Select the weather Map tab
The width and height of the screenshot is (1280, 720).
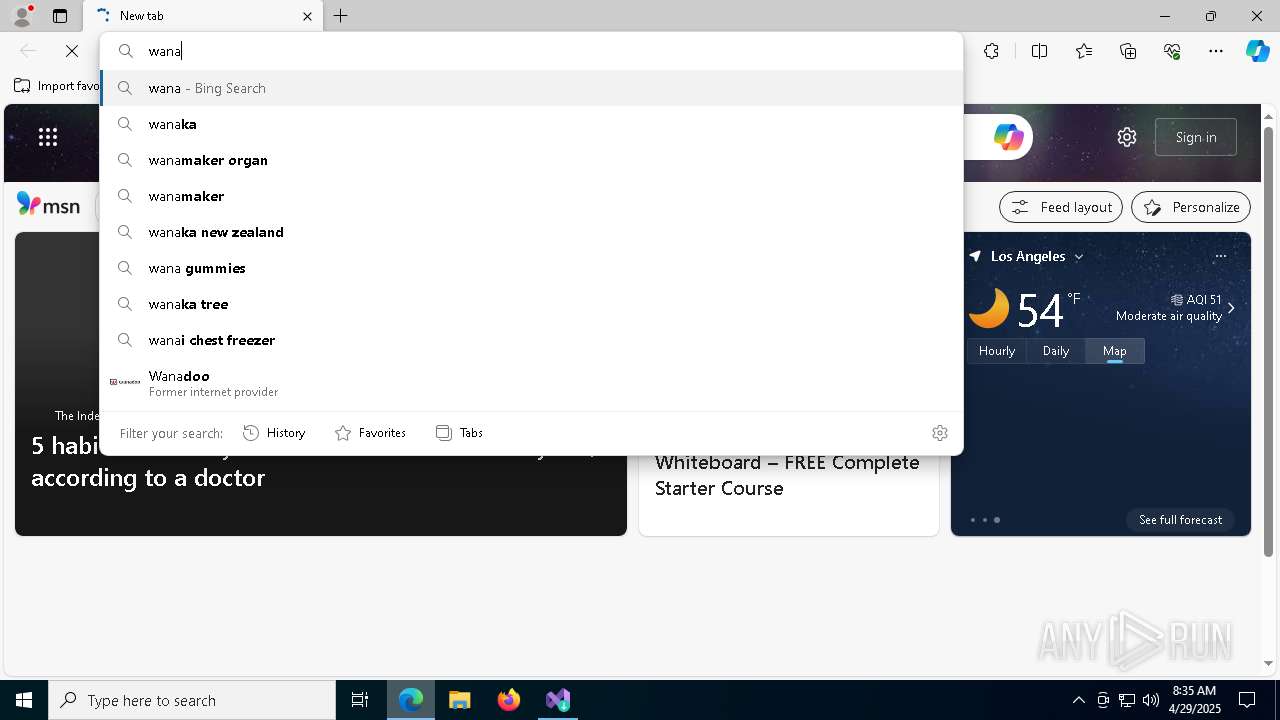pos(1115,351)
